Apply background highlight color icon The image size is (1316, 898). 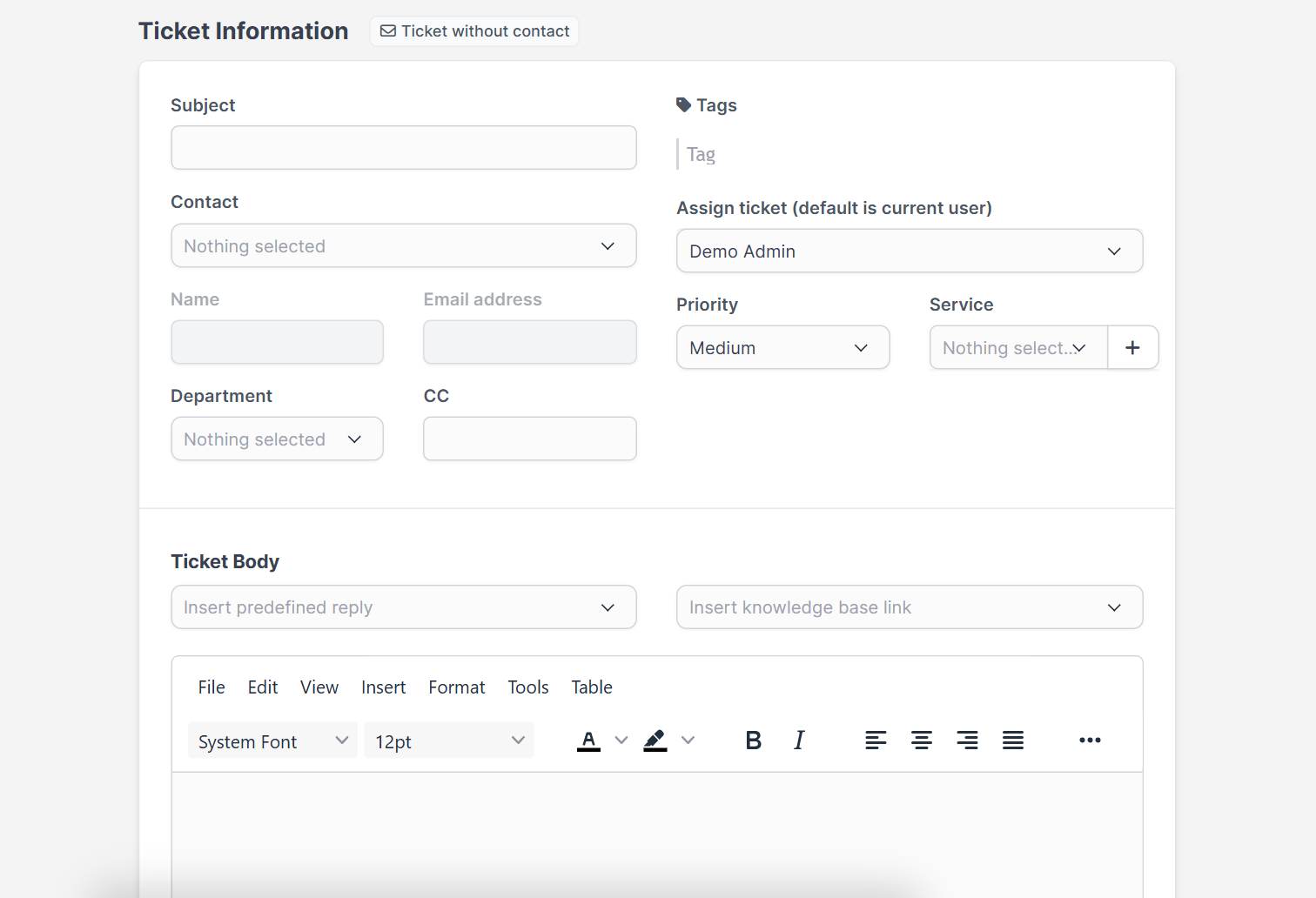655,741
